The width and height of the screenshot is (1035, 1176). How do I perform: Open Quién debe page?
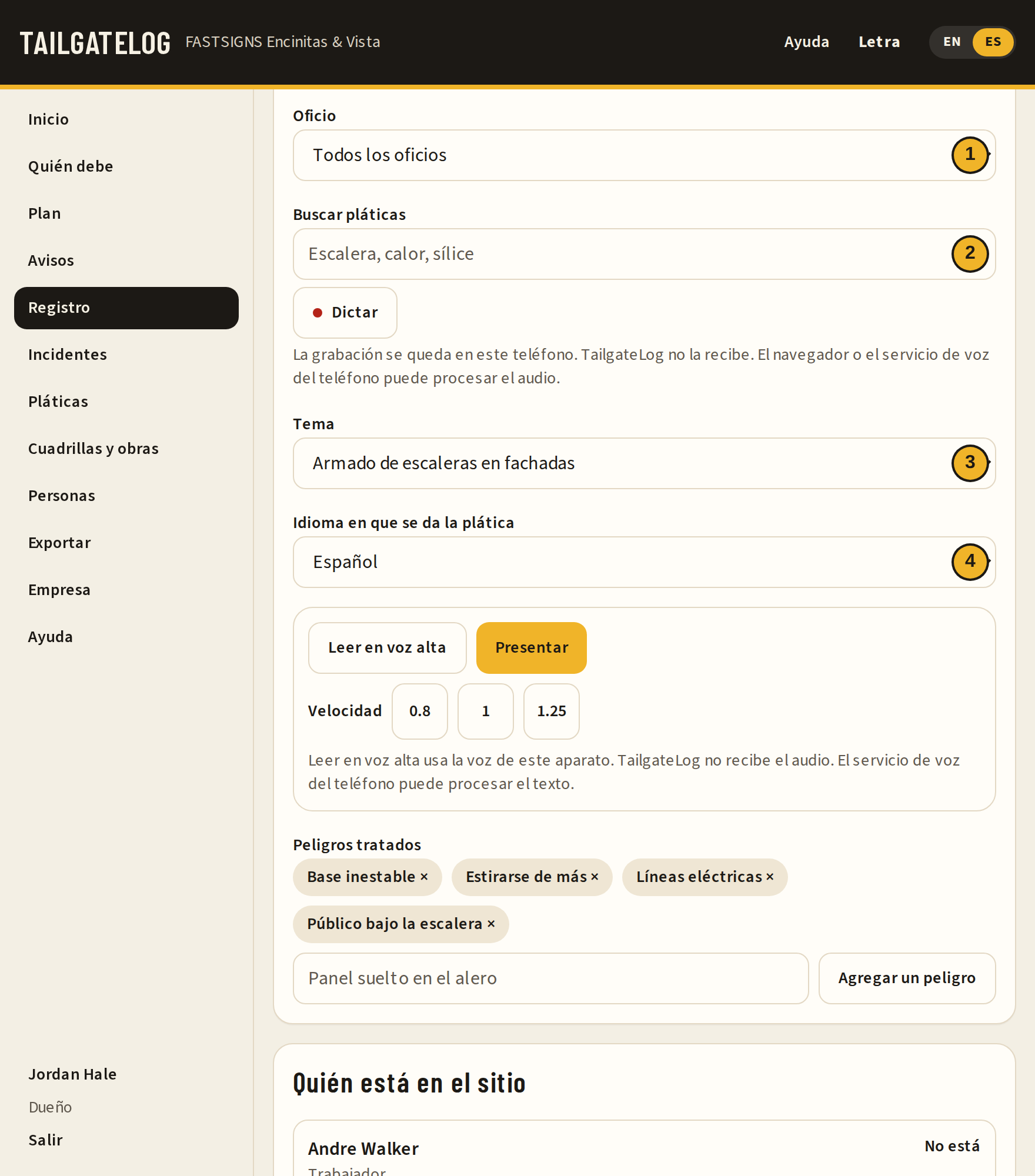tap(126, 167)
